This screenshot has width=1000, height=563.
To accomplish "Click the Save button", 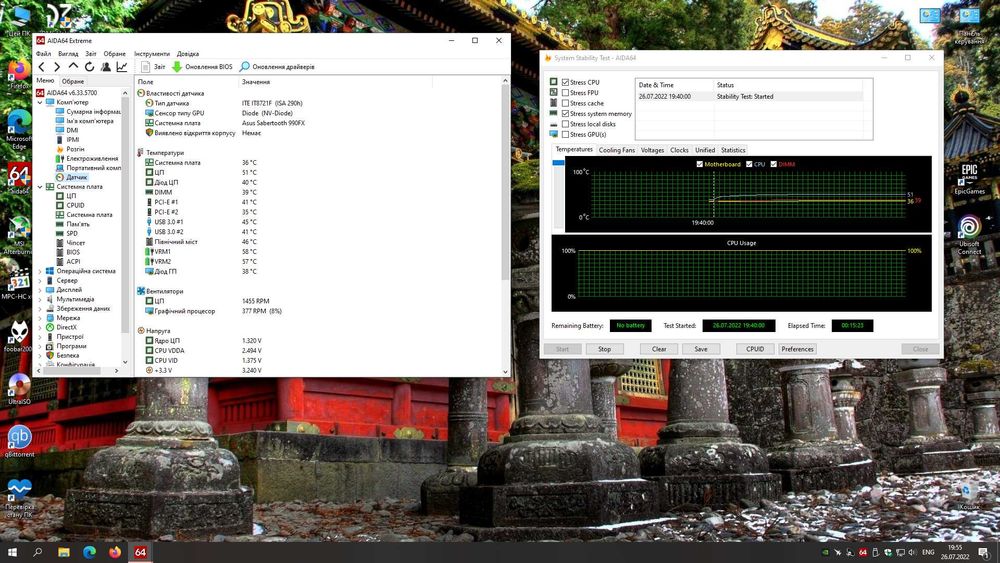I will click(x=700, y=349).
